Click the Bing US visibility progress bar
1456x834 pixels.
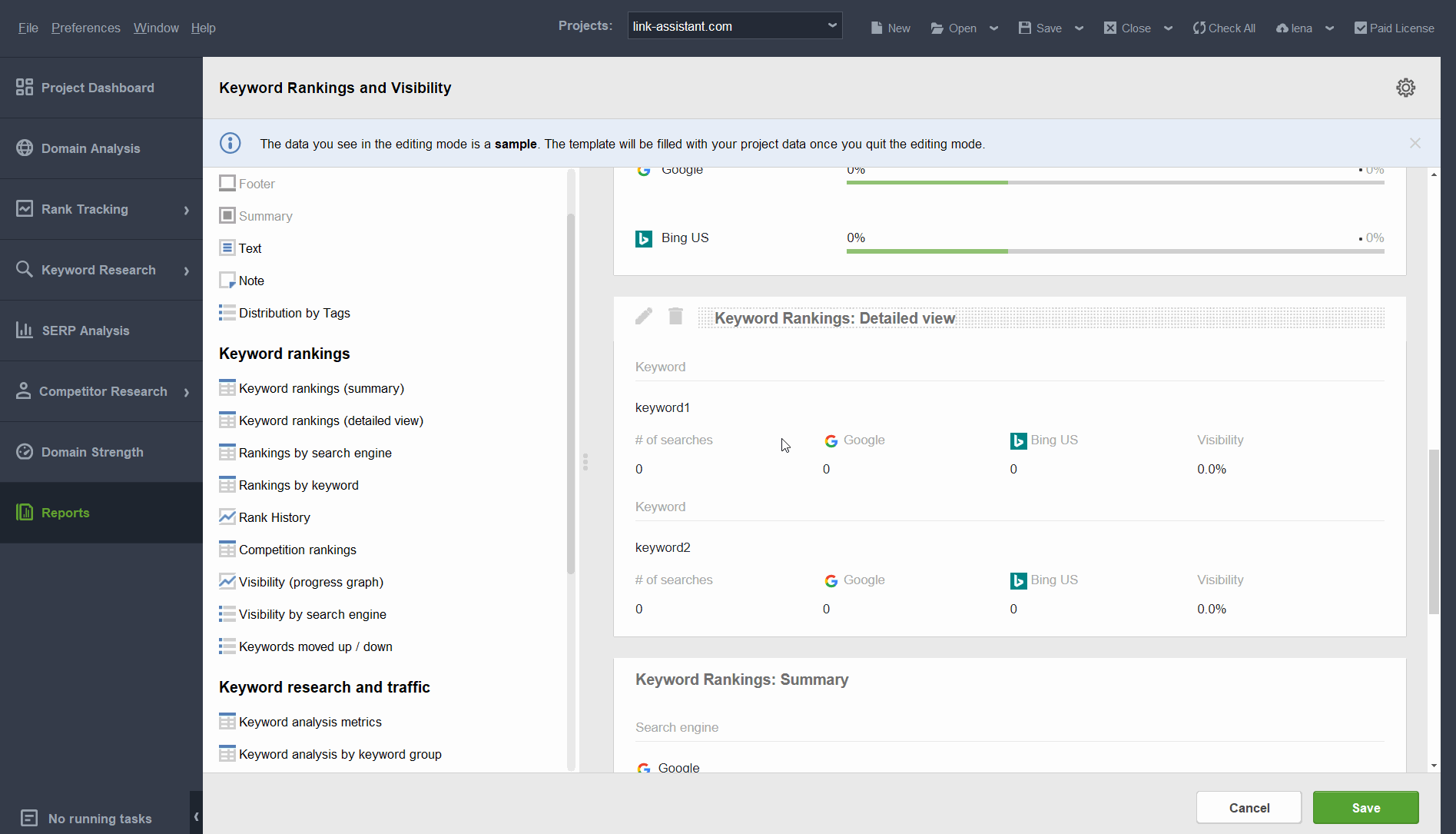pos(1115,251)
